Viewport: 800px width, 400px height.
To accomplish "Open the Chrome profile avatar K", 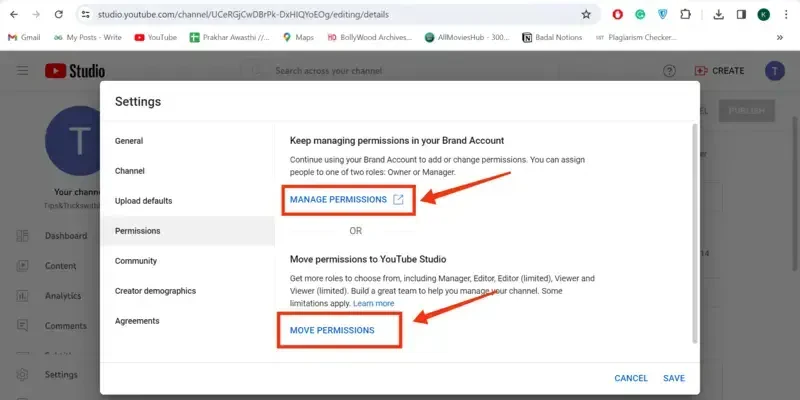I will [763, 15].
